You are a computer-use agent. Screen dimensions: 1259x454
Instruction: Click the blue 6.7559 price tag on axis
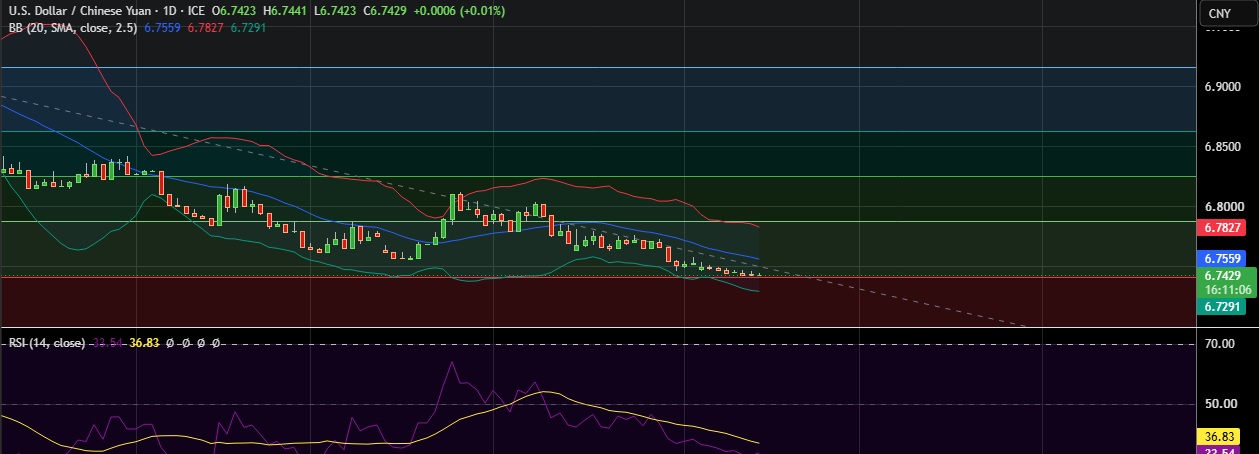[x=1222, y=259]
